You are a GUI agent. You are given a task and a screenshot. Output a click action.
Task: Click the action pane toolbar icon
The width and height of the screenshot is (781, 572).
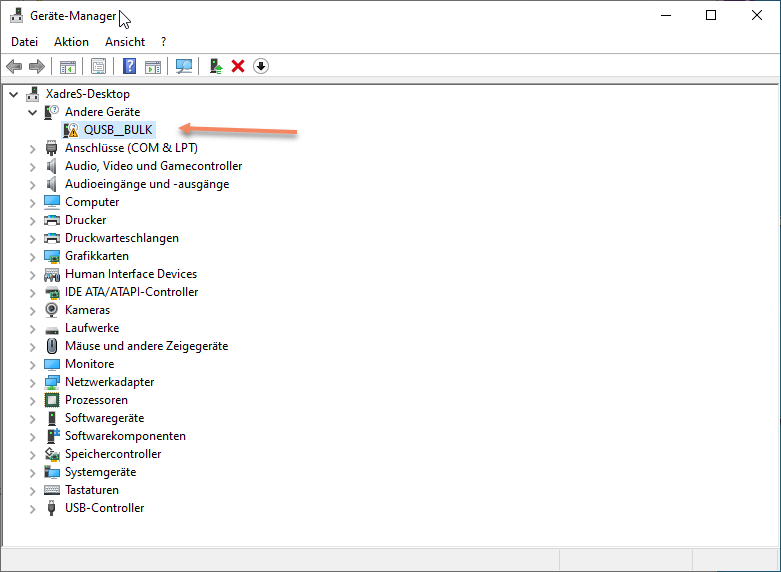153,66
